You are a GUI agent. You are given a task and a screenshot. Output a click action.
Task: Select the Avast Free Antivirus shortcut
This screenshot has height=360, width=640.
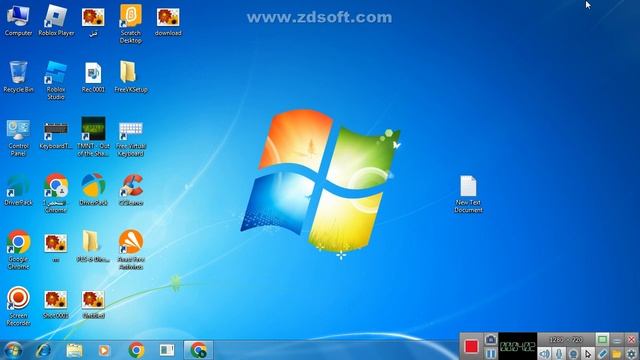131,250
